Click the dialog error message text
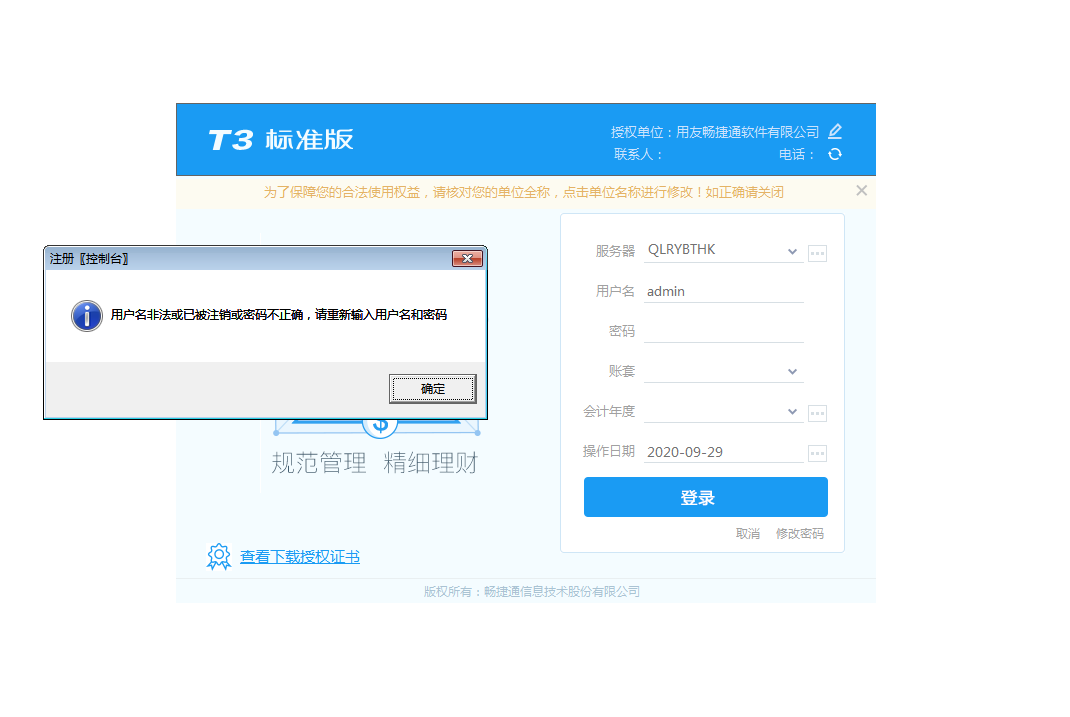This screenshot has width=1070, height=717. pyautogui.click(x=278, y=314)
